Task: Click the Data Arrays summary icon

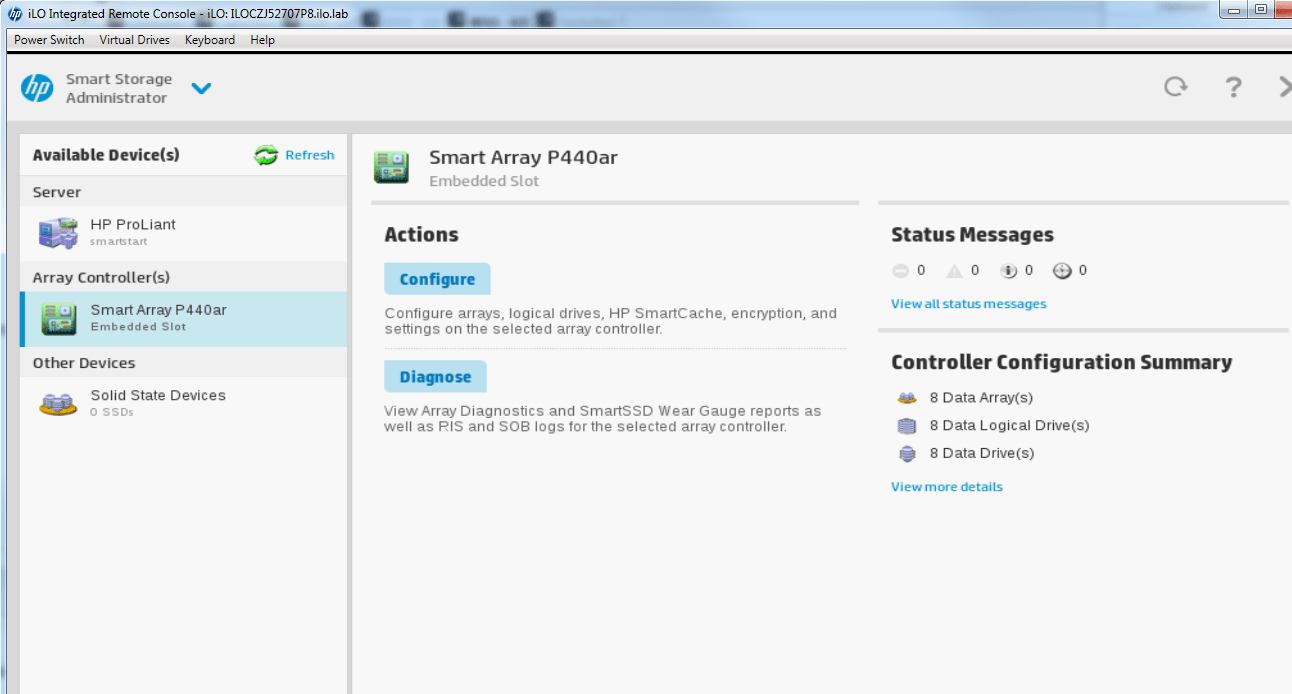Action: pos(907,398)
